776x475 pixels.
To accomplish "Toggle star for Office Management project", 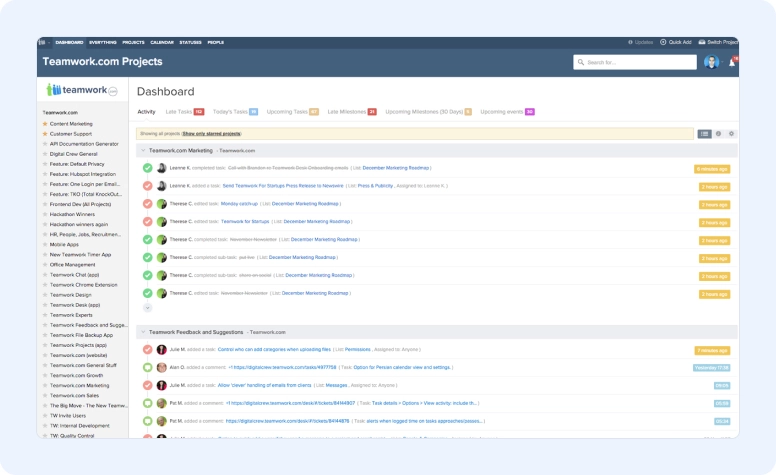I will click(x=45, y=265).
